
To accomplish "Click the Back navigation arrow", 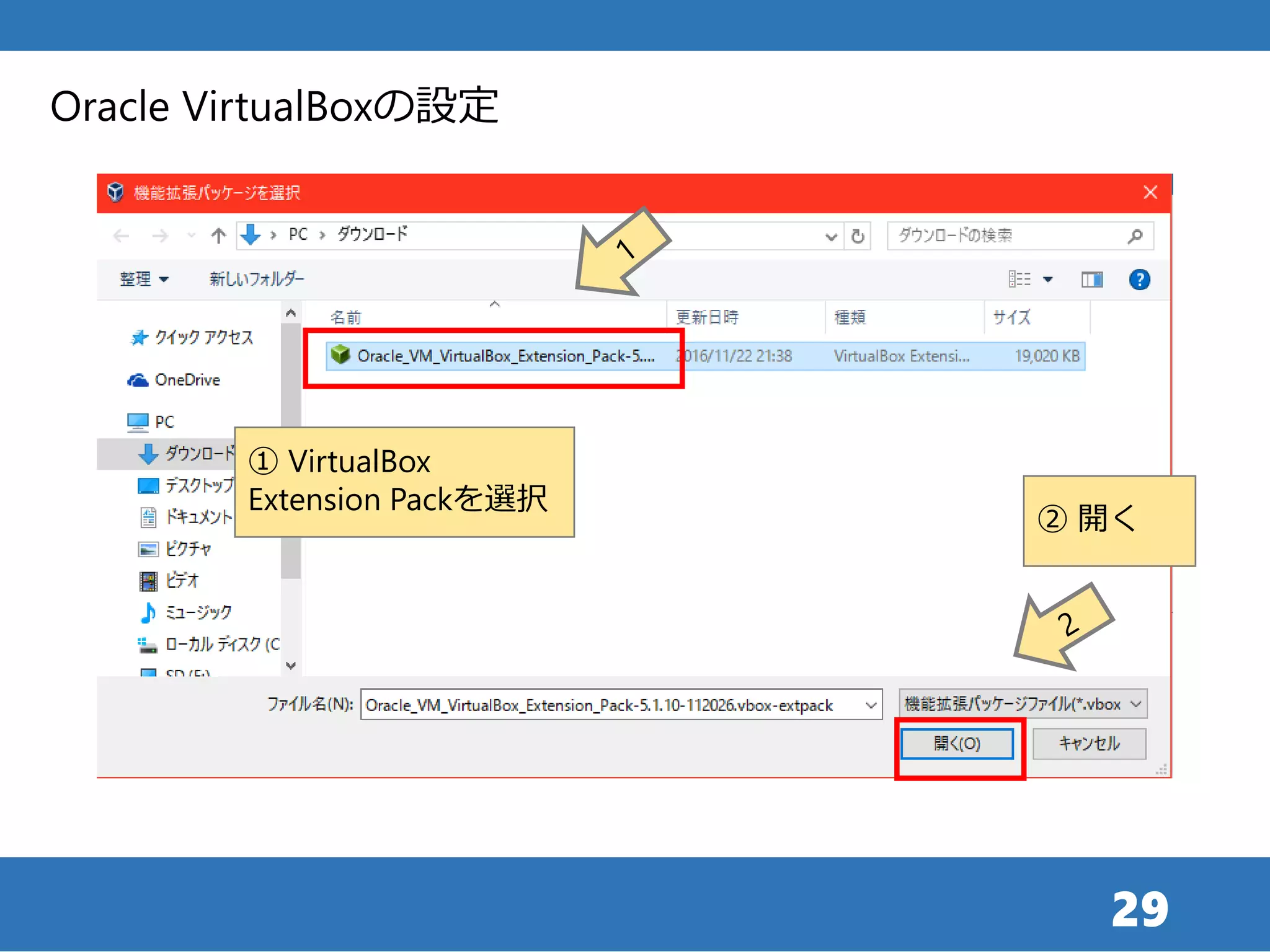I will pos(122,236).
